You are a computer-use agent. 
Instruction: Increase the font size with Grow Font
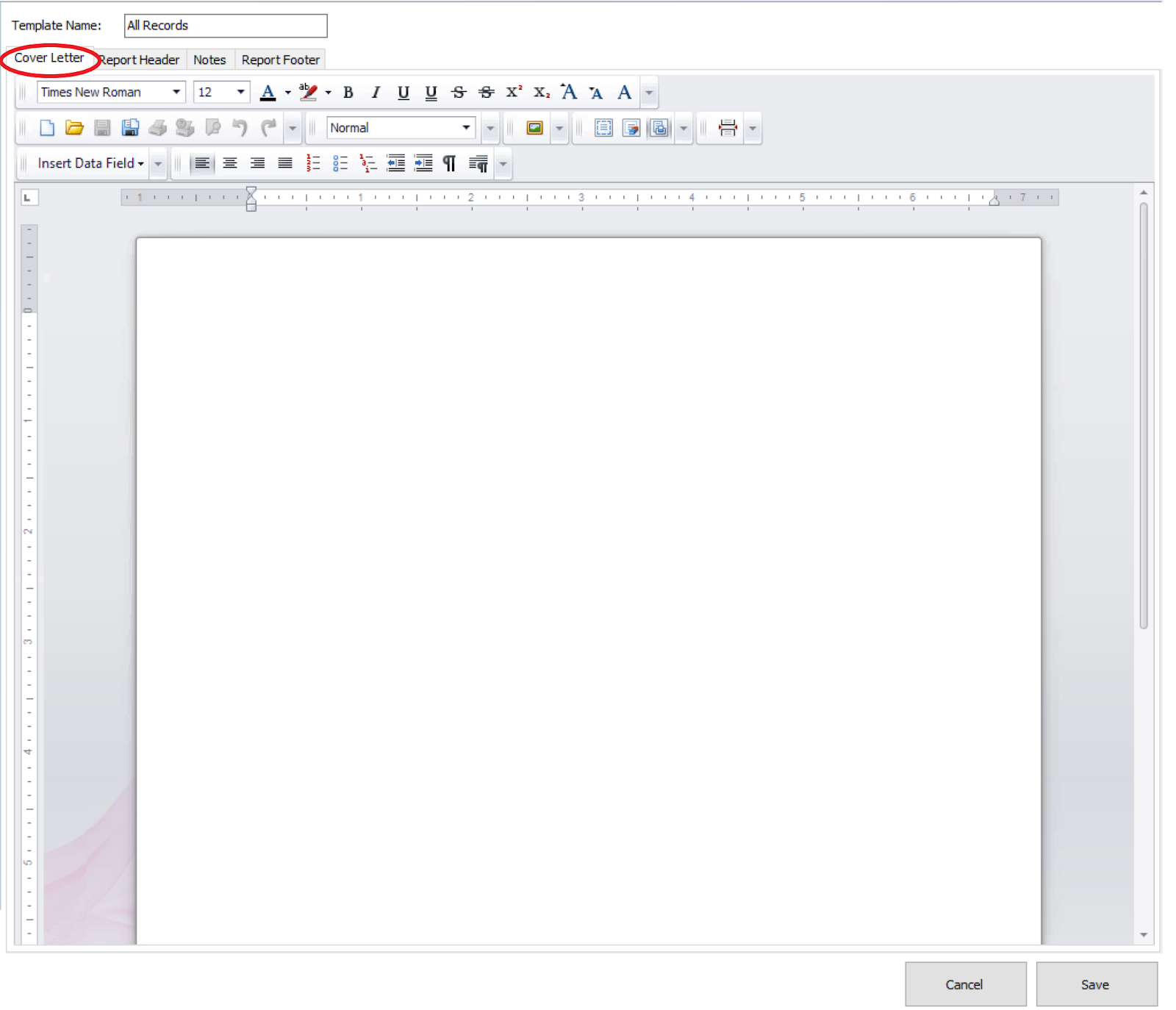coord(568,92)
